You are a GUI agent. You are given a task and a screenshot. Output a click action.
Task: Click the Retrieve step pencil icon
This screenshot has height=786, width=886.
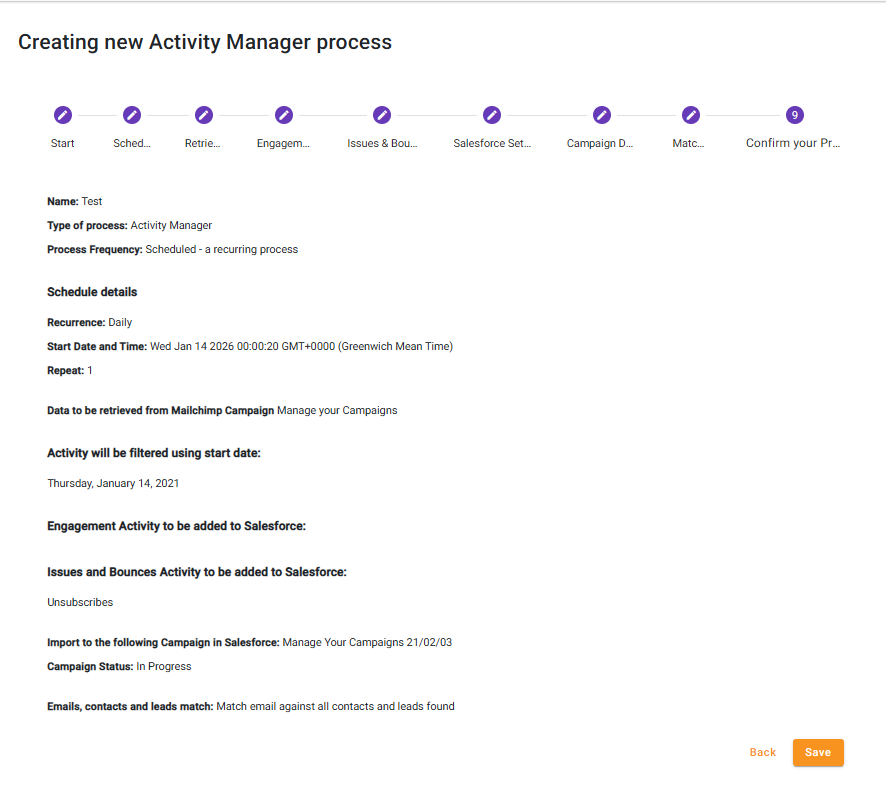204,115
